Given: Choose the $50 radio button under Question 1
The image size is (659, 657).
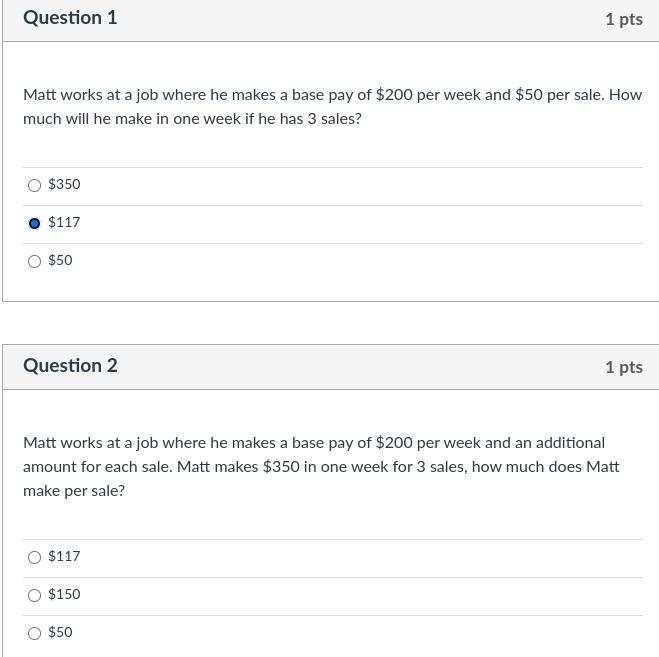Looking at the screenshot, I should click(x=35, y=261).
